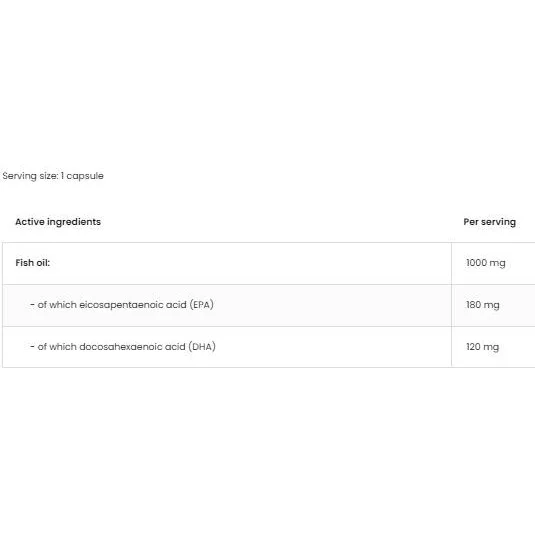This screenshot has width=535, height=535.
Task: Click the 120 mg value cell
Action: 493,347
